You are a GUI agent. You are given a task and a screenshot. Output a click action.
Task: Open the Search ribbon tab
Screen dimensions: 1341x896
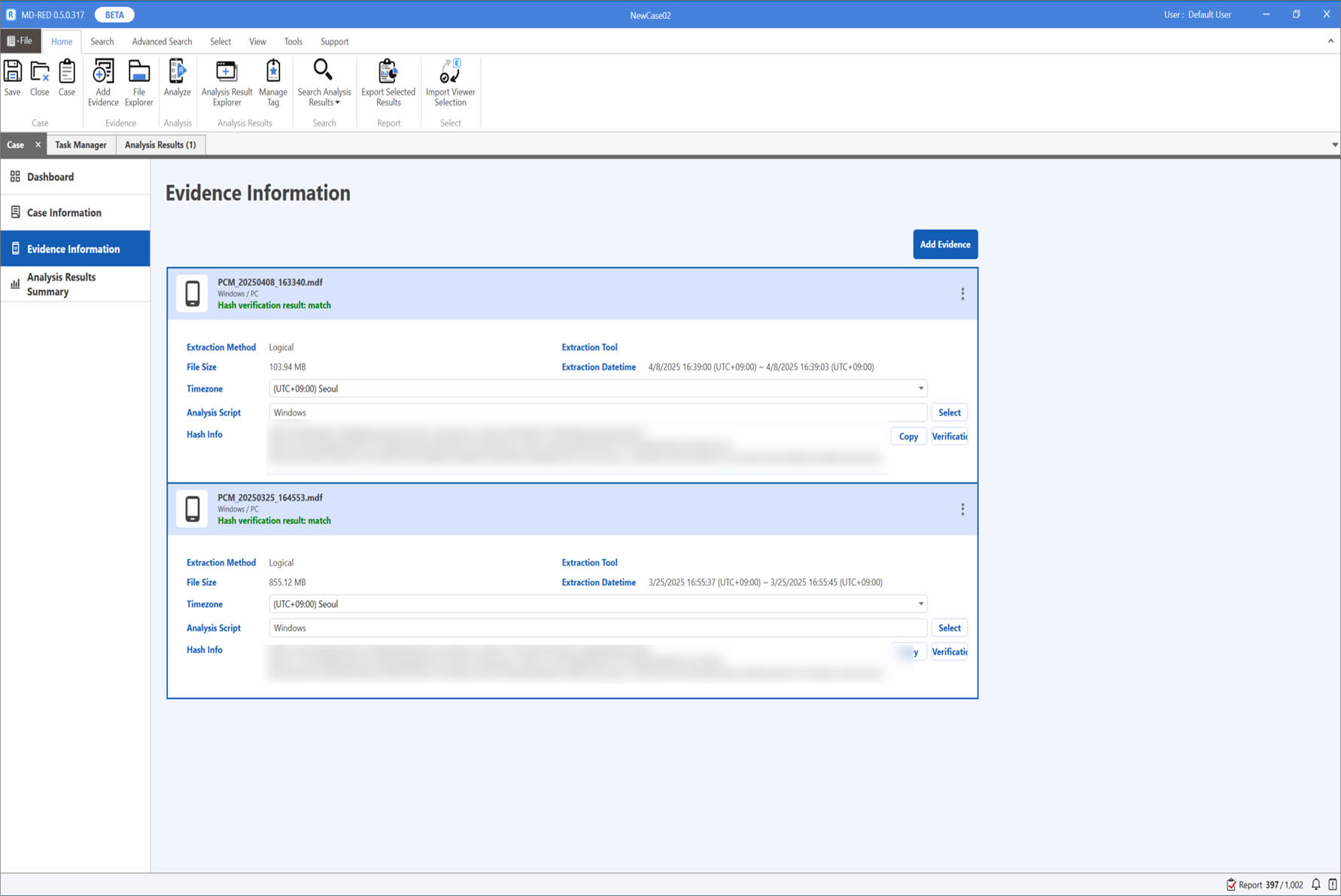pyautogui.click(x=102, y=41)
